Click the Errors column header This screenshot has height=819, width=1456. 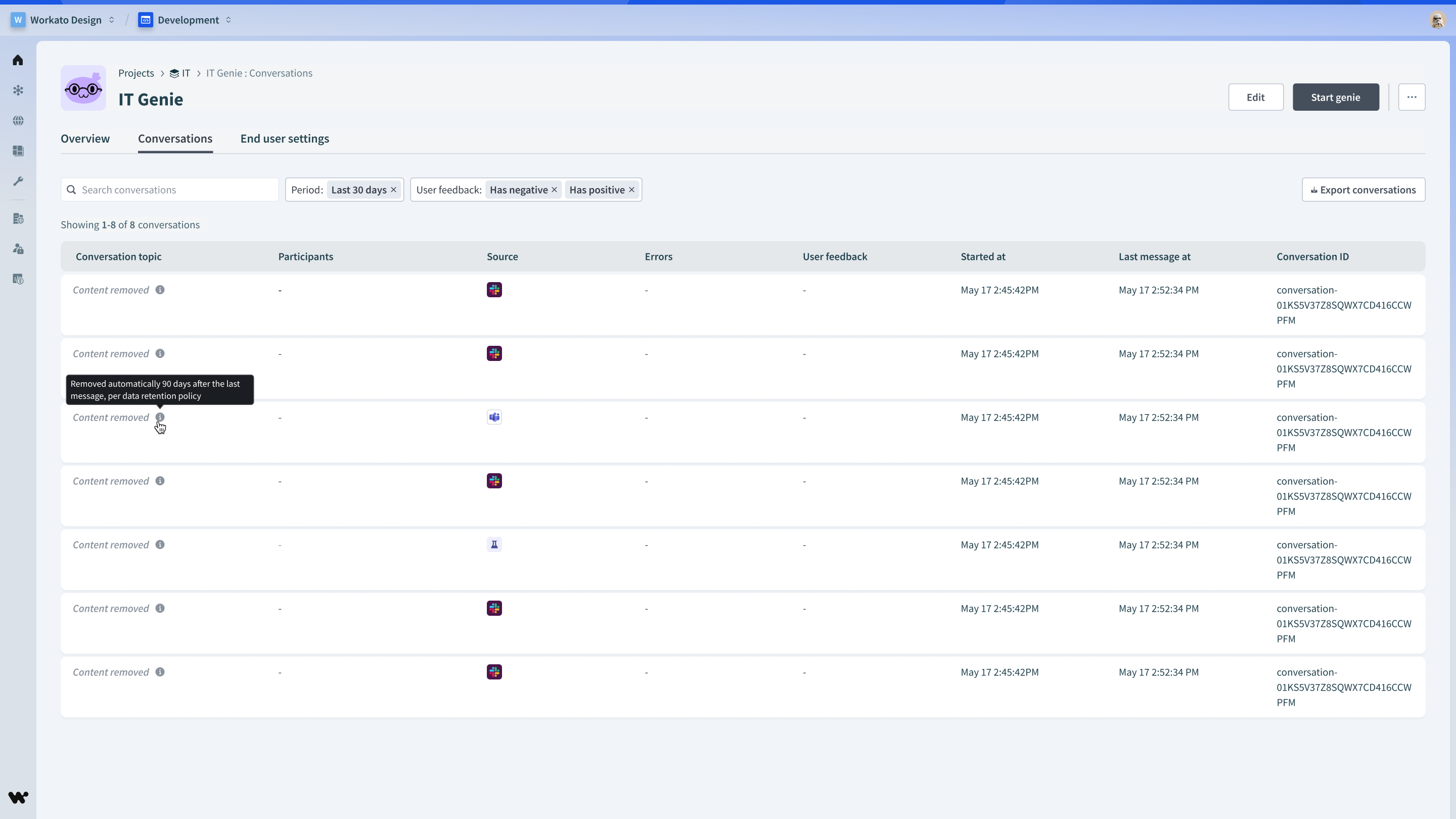(x=658, y=257)
